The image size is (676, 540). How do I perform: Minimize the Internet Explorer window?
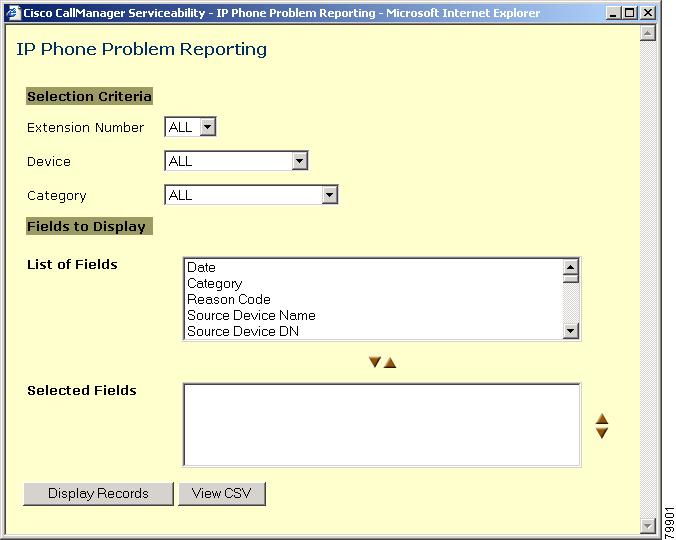612,13
